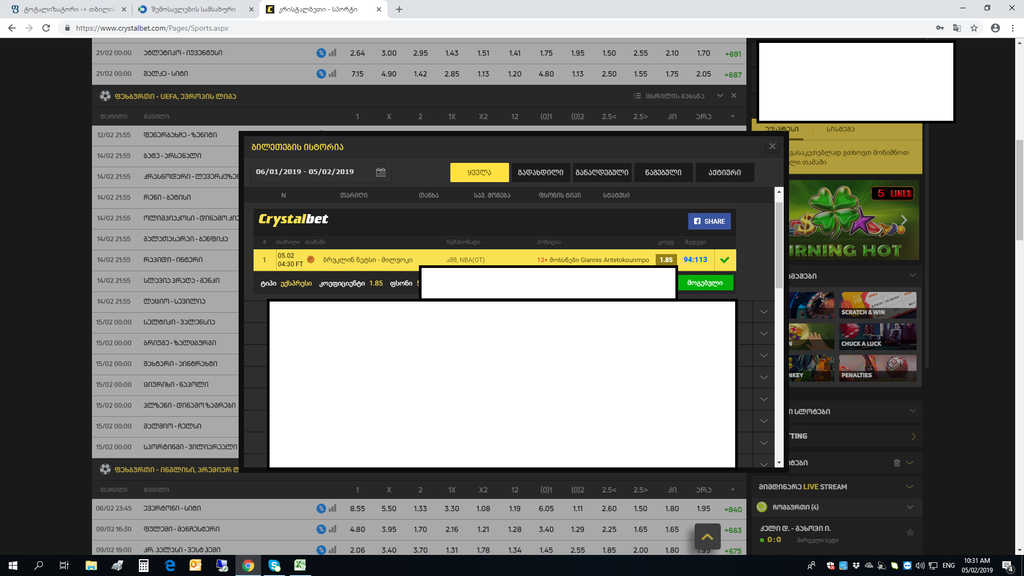Open the Skype taskbar icon
1024x576 pixels.
click(x=274, y=566)
